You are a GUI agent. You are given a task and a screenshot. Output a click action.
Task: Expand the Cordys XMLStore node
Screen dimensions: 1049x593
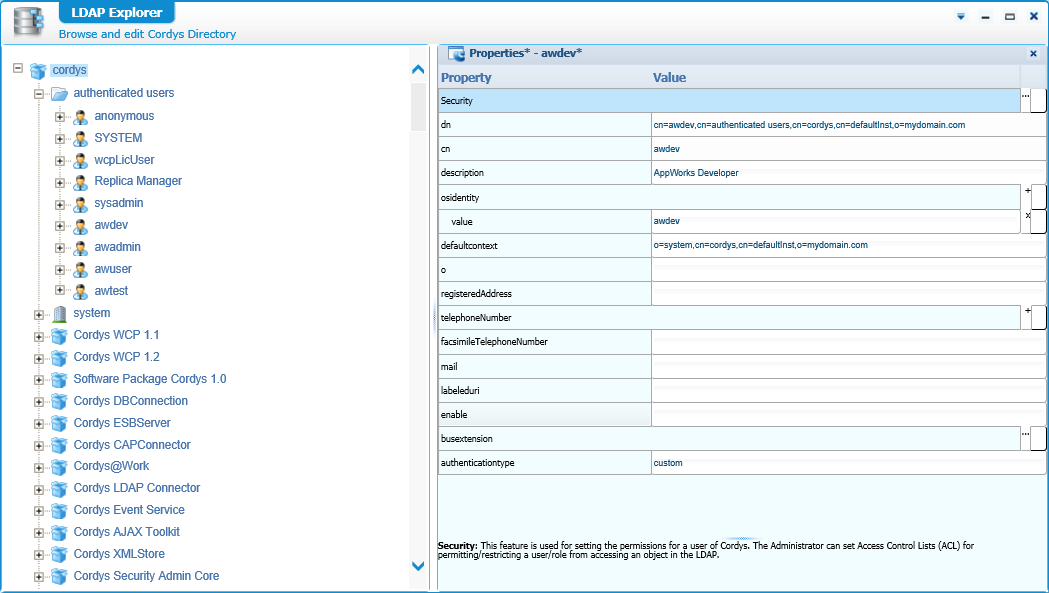(39, 555)
